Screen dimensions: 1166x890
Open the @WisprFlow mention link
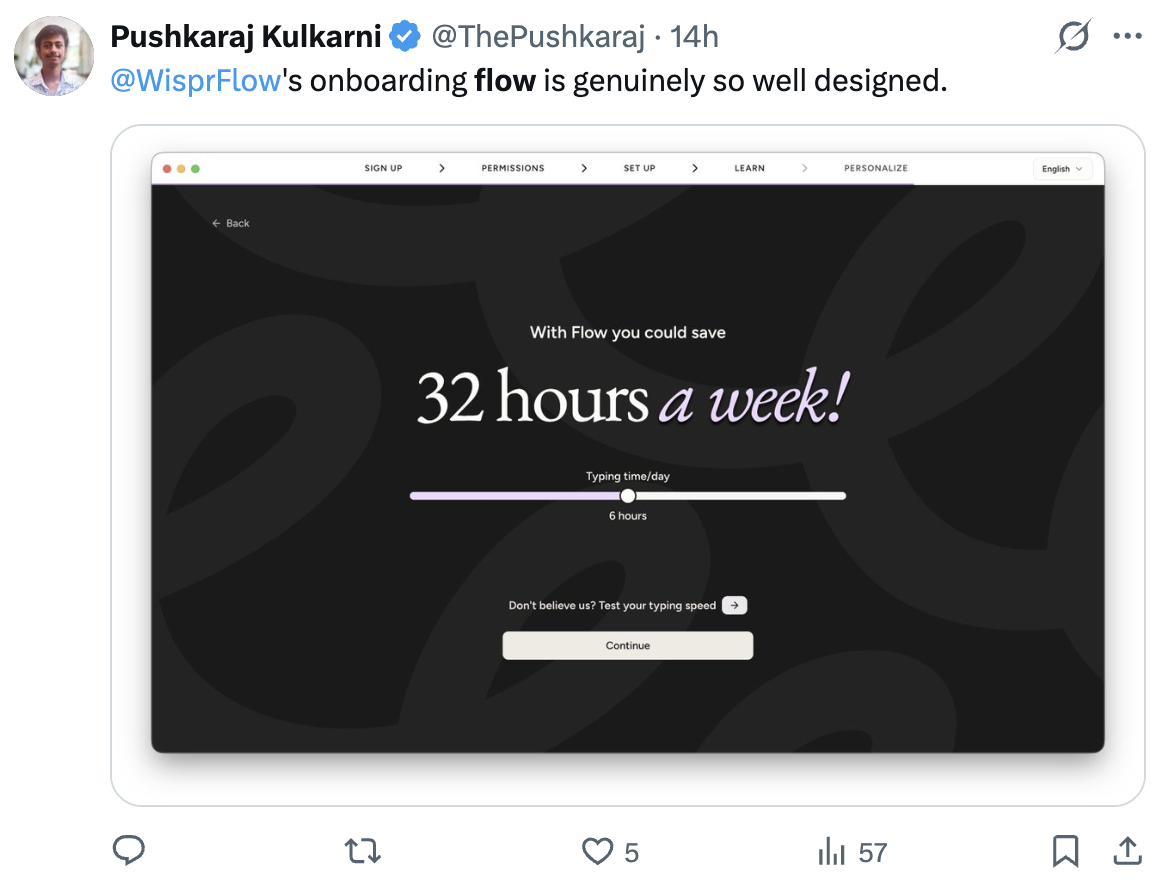[196, 80]
